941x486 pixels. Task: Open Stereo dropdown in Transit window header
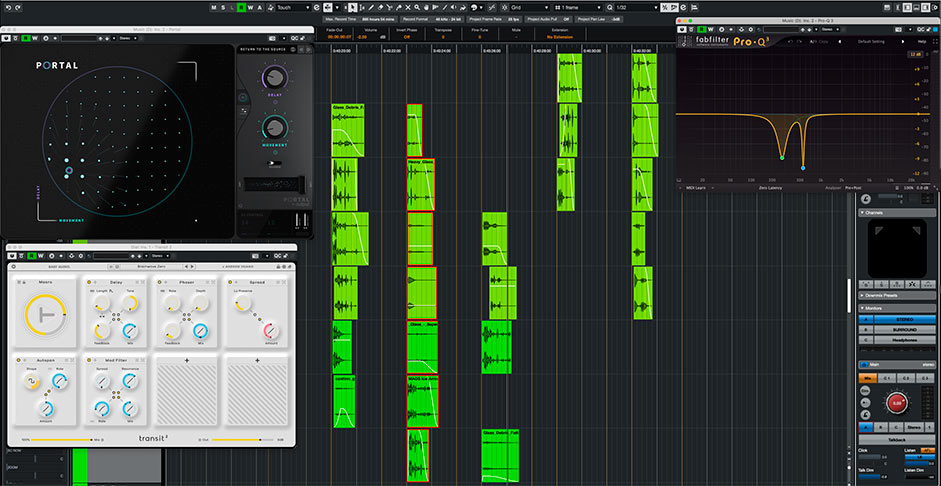[160, 256]
